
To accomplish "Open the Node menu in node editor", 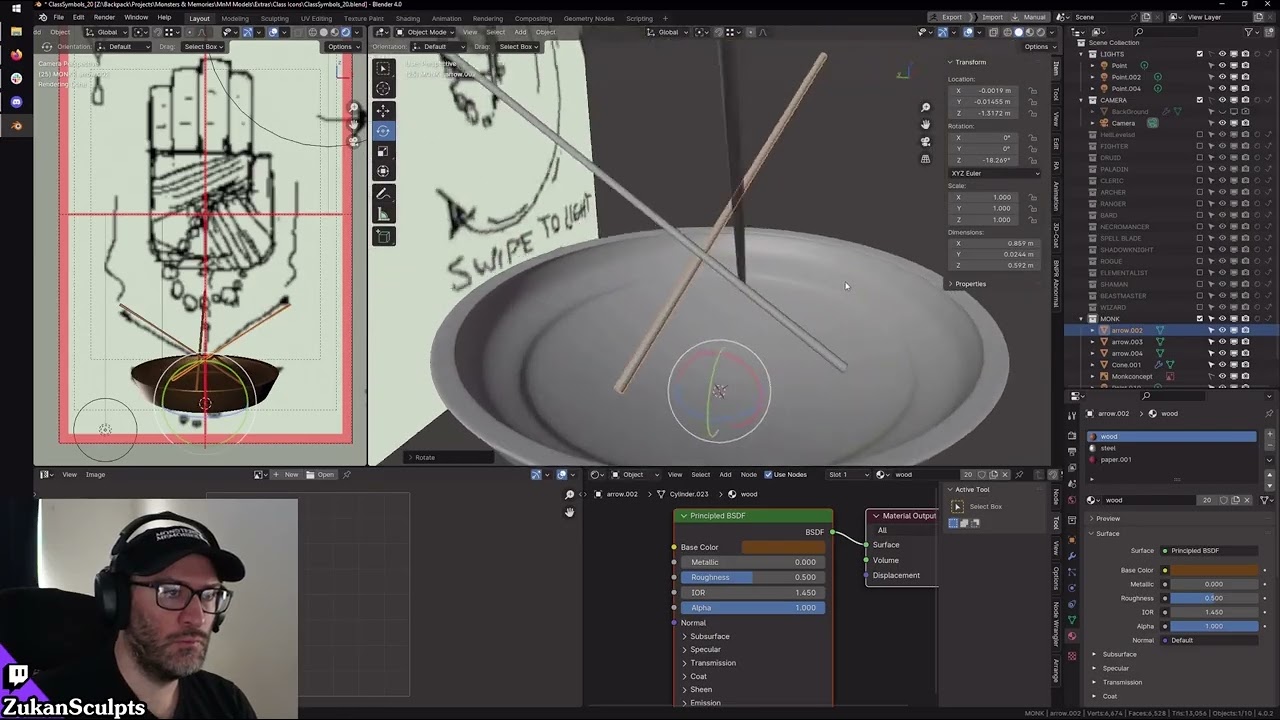I will pos(748,474).
